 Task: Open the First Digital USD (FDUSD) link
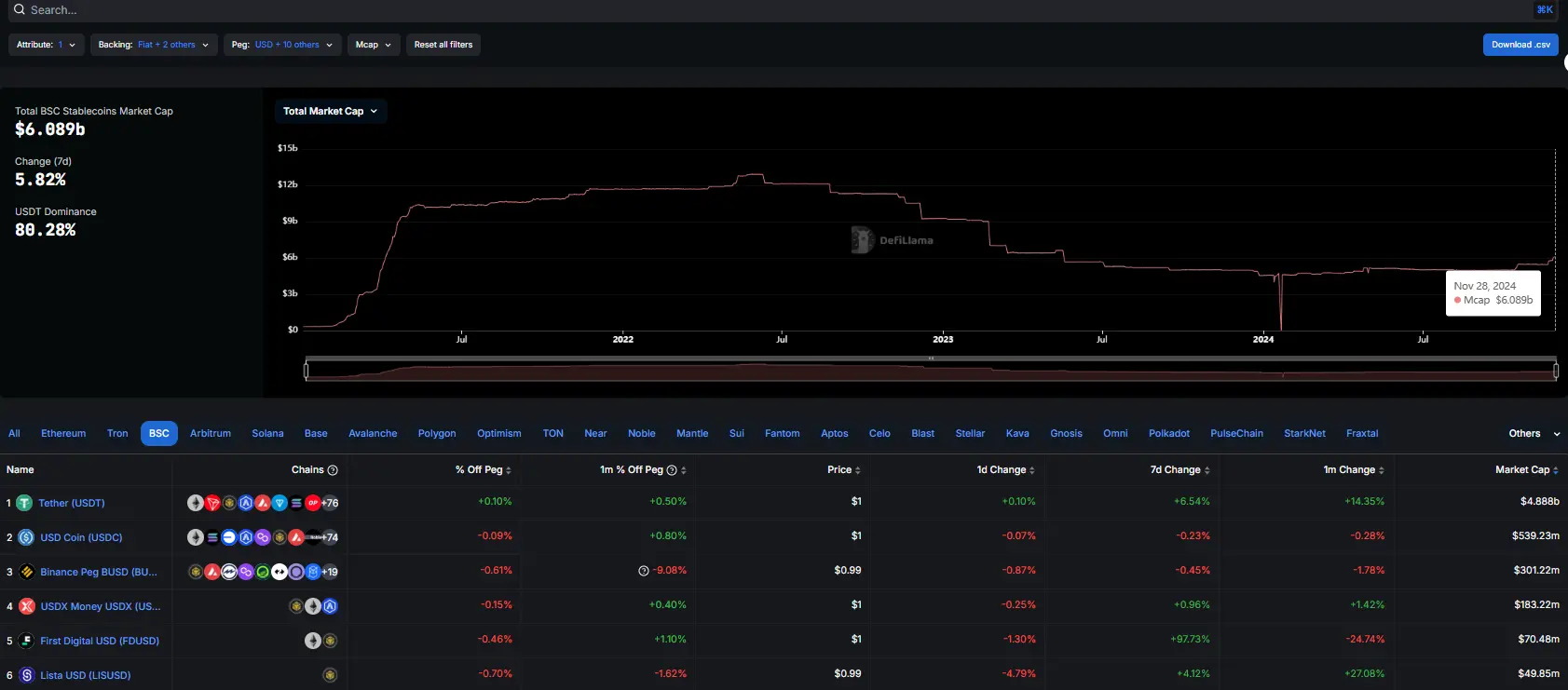[100, 641]
